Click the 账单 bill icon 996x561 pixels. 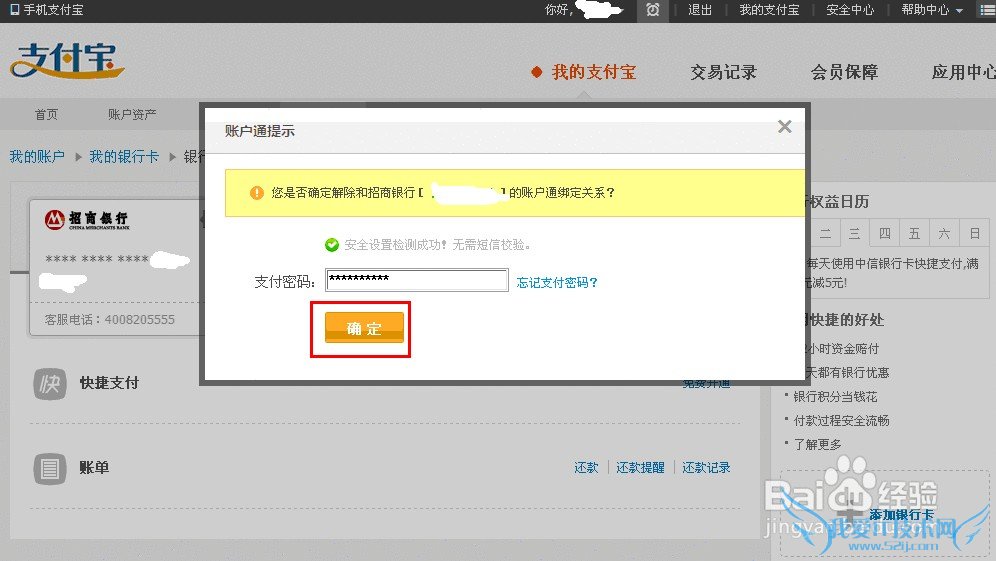click(x=50, y=469)
